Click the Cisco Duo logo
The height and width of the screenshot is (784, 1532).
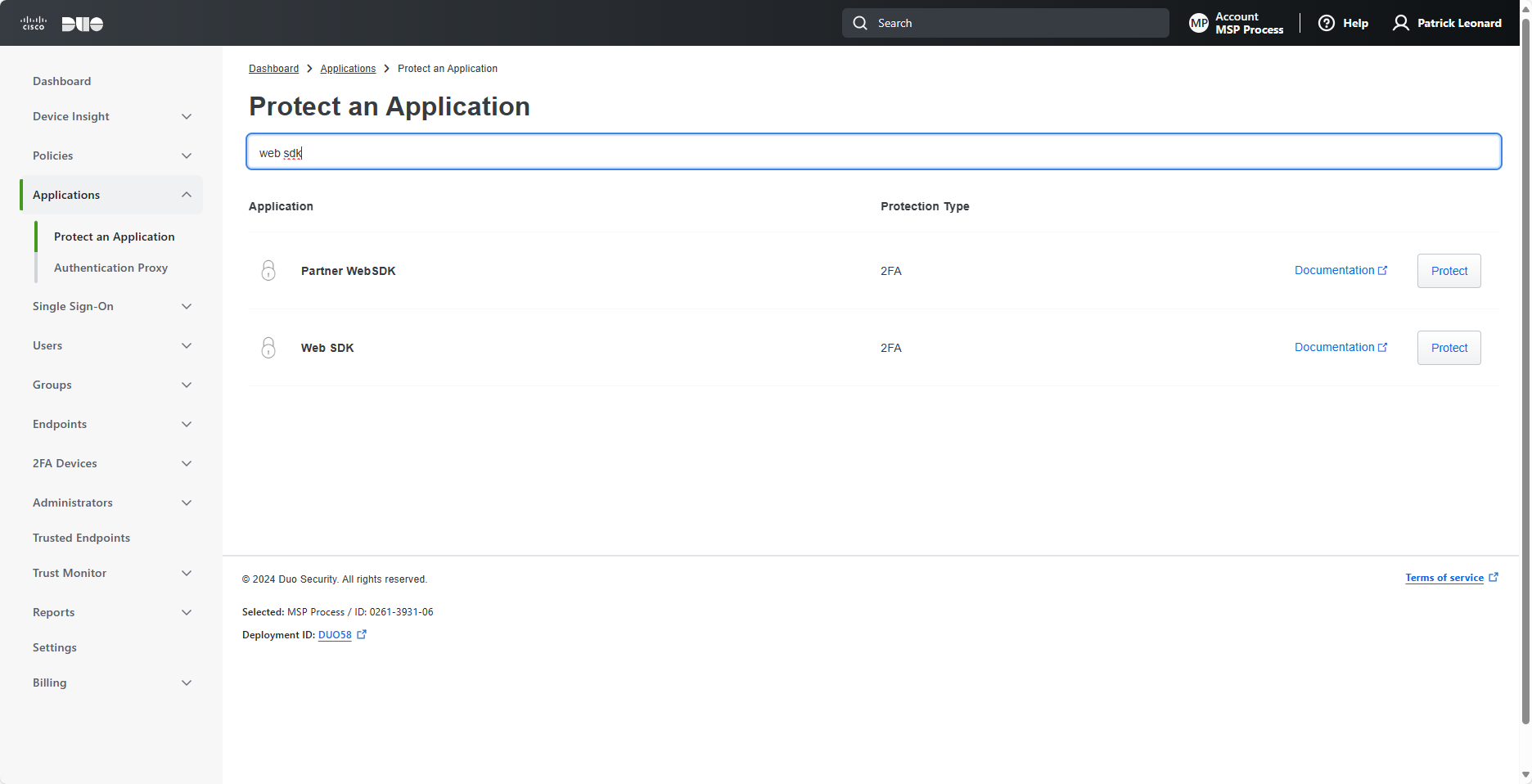click(61, 23)
